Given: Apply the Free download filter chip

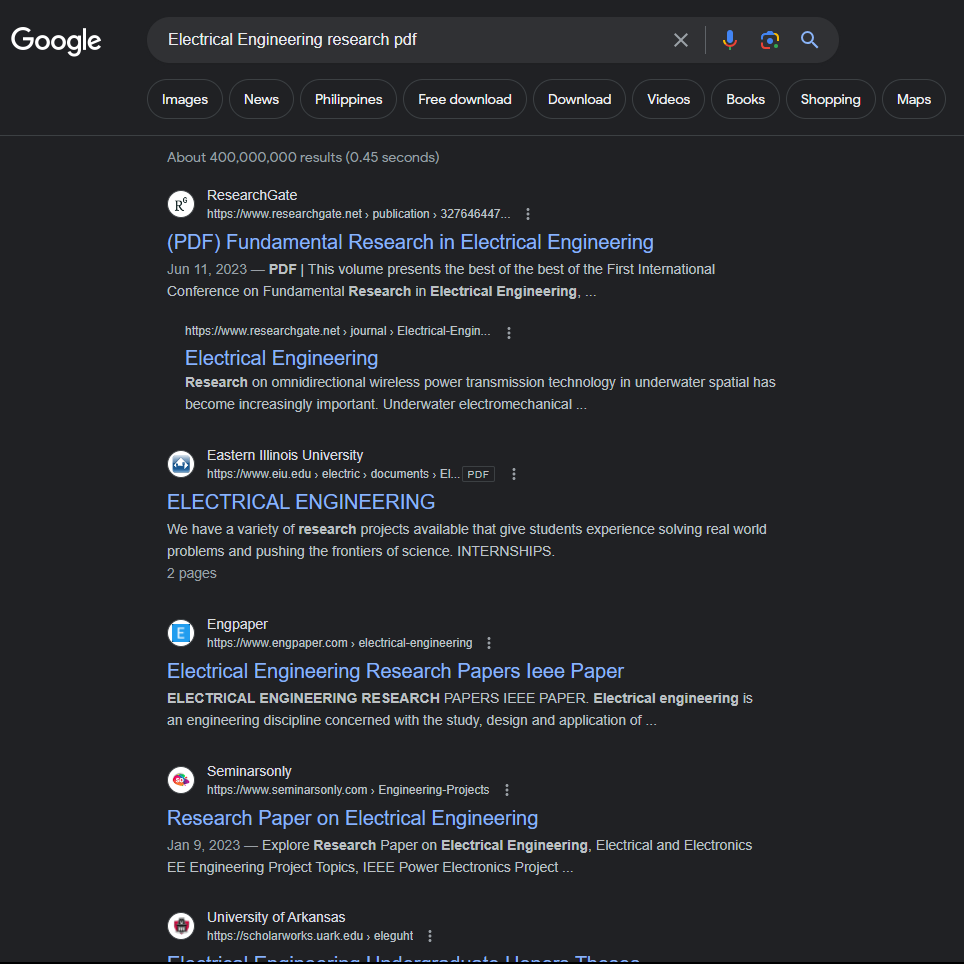Looking at the screenshot, I should (x=465, y=99).
